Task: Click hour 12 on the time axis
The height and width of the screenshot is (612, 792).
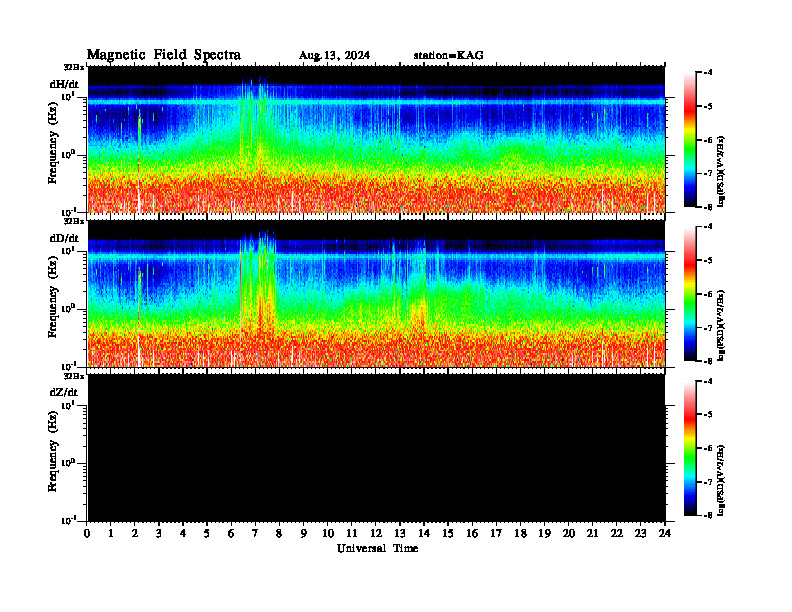Action: click(376, 534)
